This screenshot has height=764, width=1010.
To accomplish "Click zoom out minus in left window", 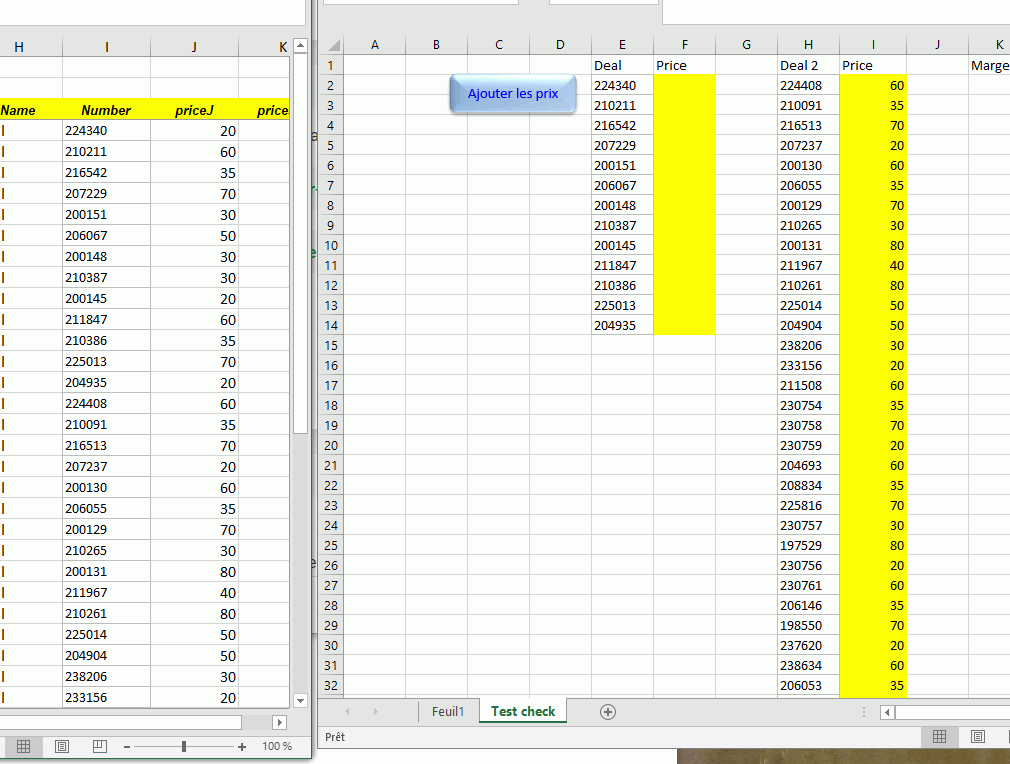I will click(x=127, y=747).
